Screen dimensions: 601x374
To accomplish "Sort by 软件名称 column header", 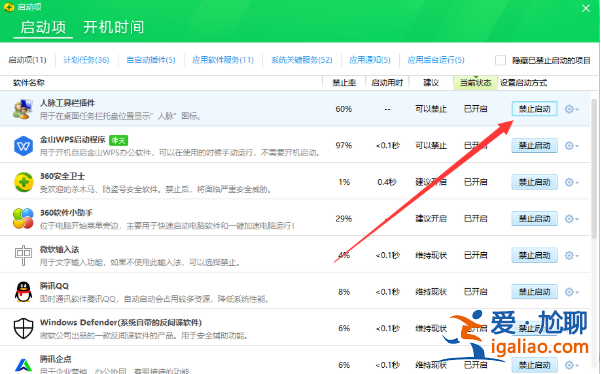I will pos(29,83).
